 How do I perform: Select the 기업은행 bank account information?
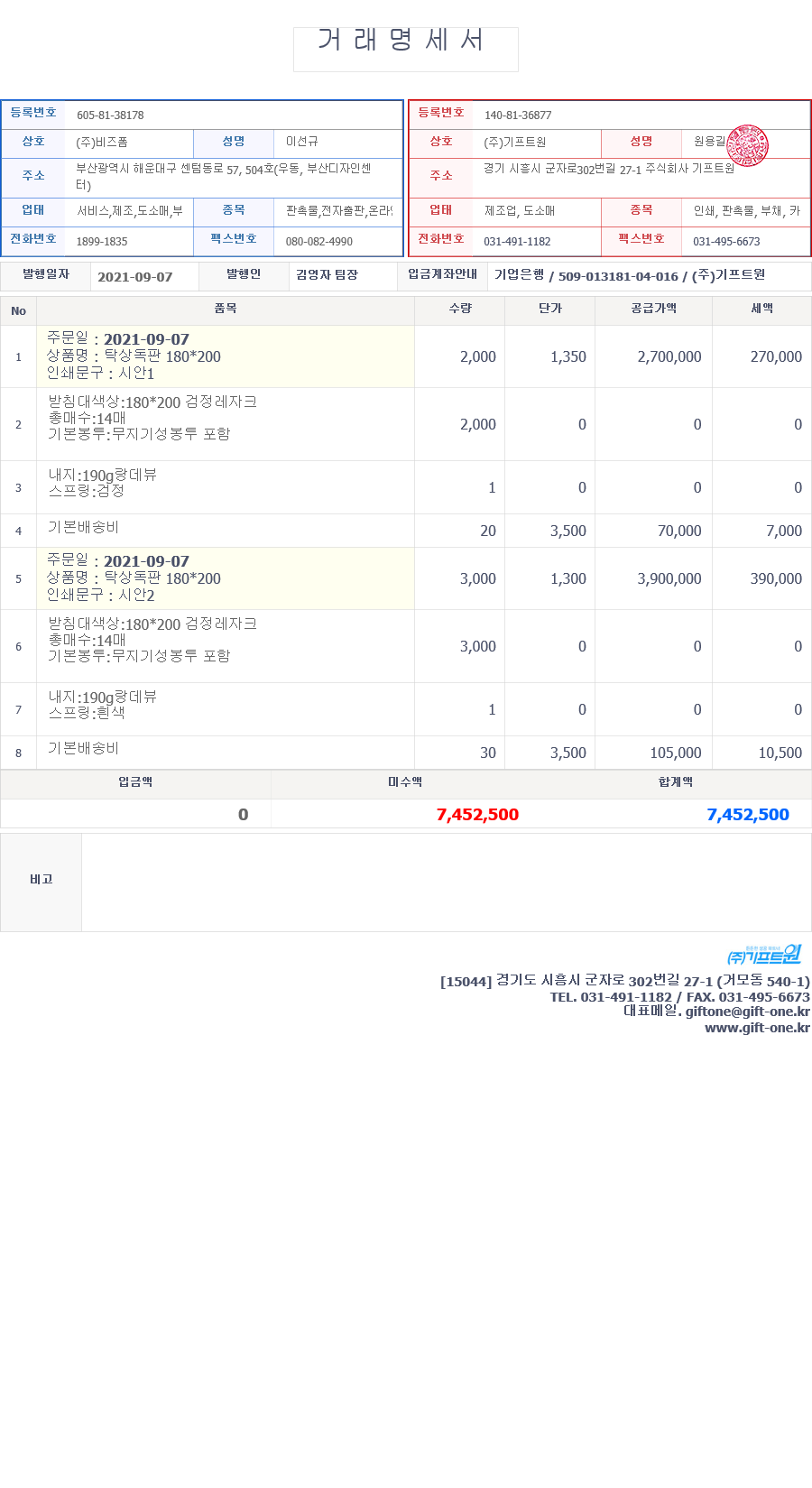click(x=630, y=275)
